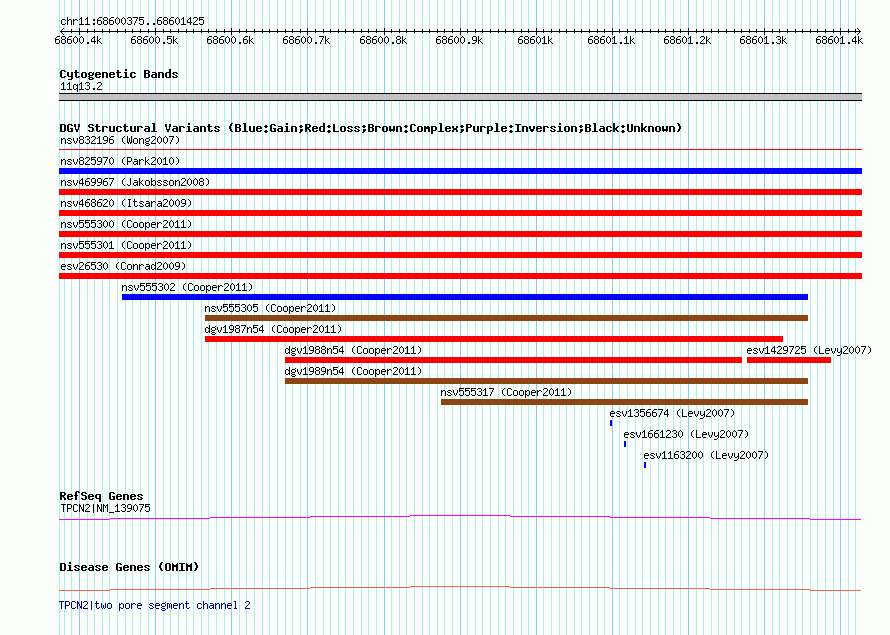Image resolution: width=890 pixels, height=635 pixels.
Task: Click the DGV Structural Variants track heading
Action: (371, 128)
